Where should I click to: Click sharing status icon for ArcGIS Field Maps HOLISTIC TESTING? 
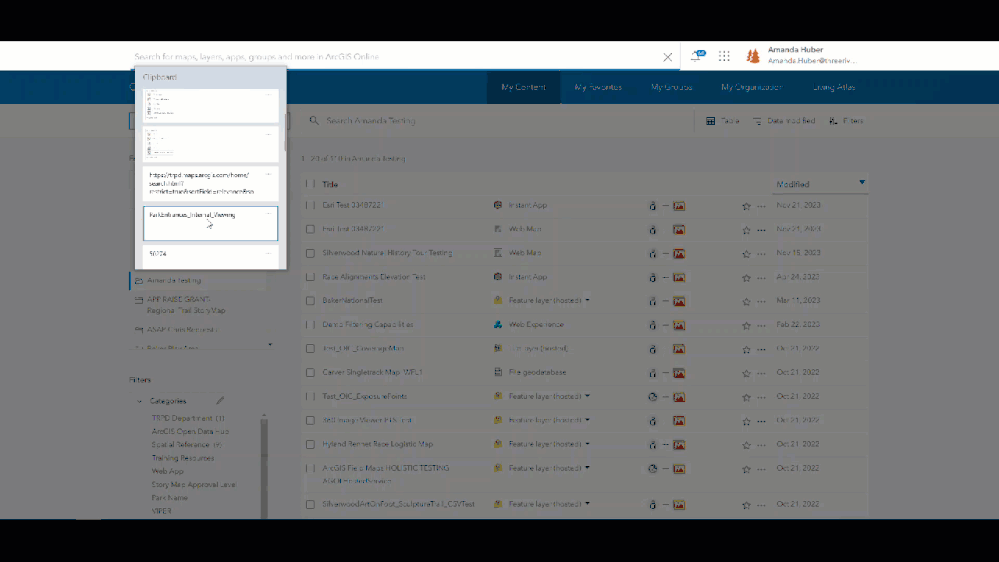pos(652,468)
